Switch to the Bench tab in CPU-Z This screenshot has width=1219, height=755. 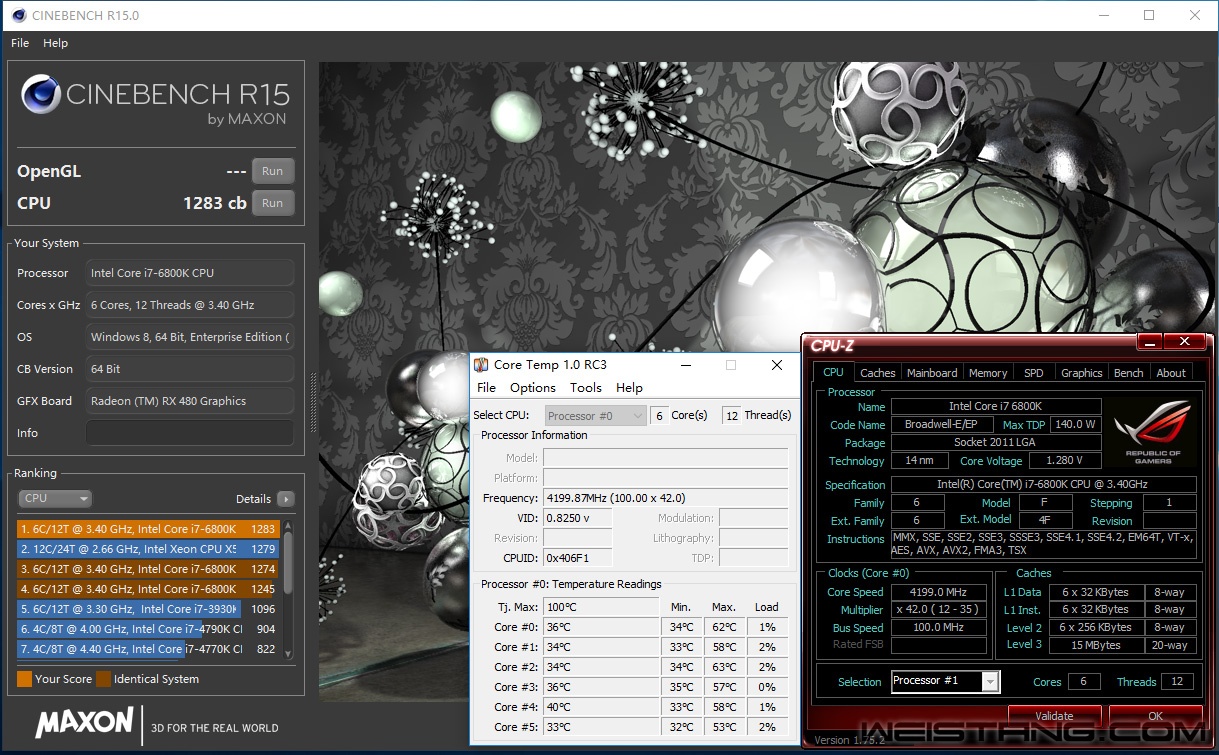click(x=1129, y=373)
